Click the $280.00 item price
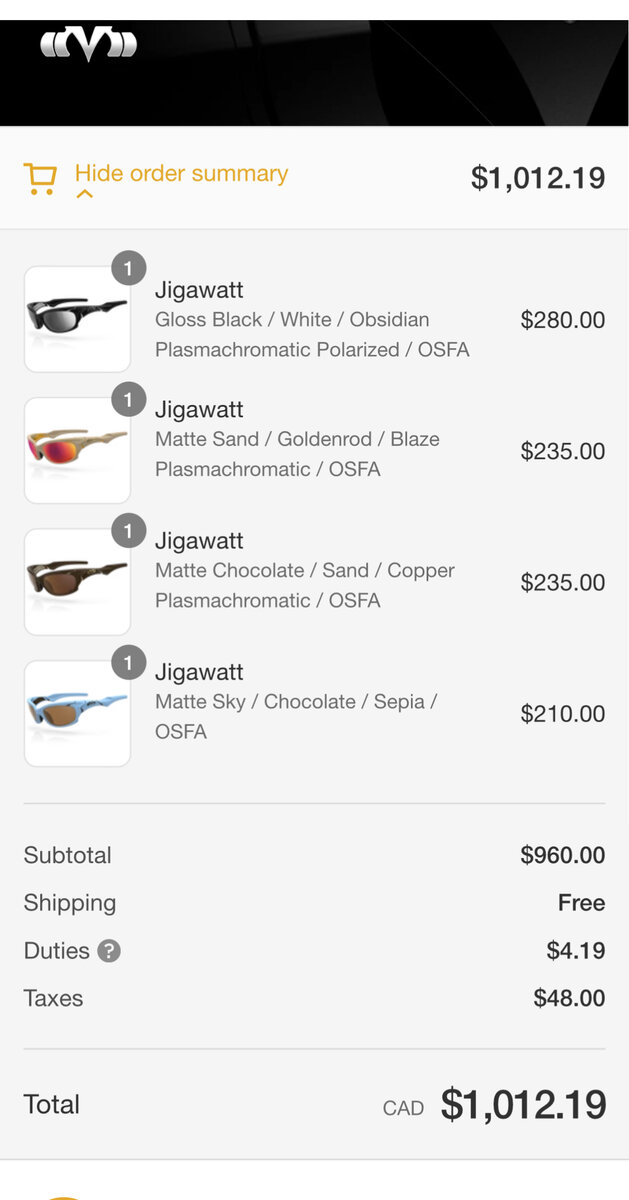 [x=562, y=320]
